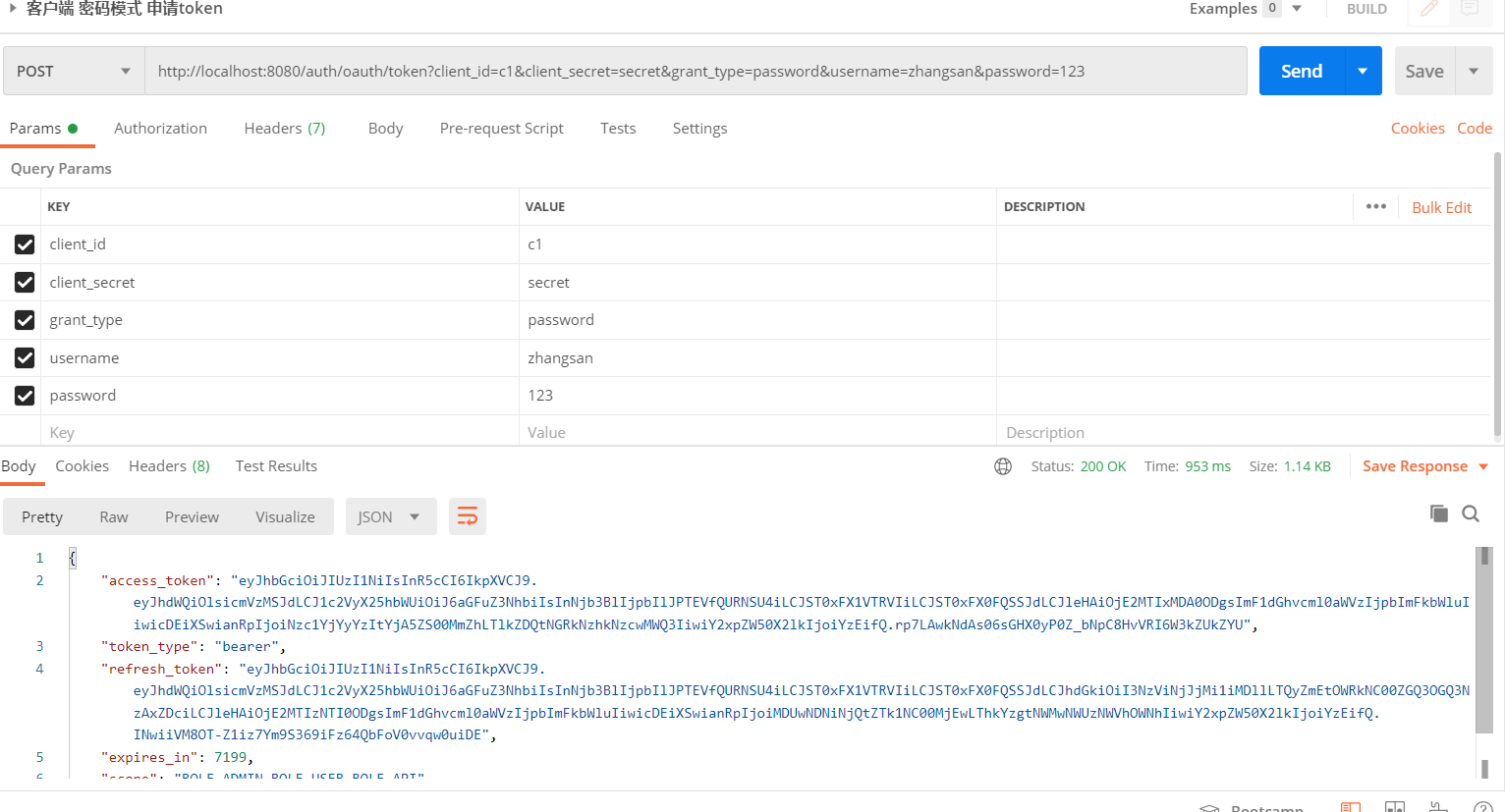The image size is (1505, 812).
Task: Click the empty Value input field
Action: pos(757,433)
